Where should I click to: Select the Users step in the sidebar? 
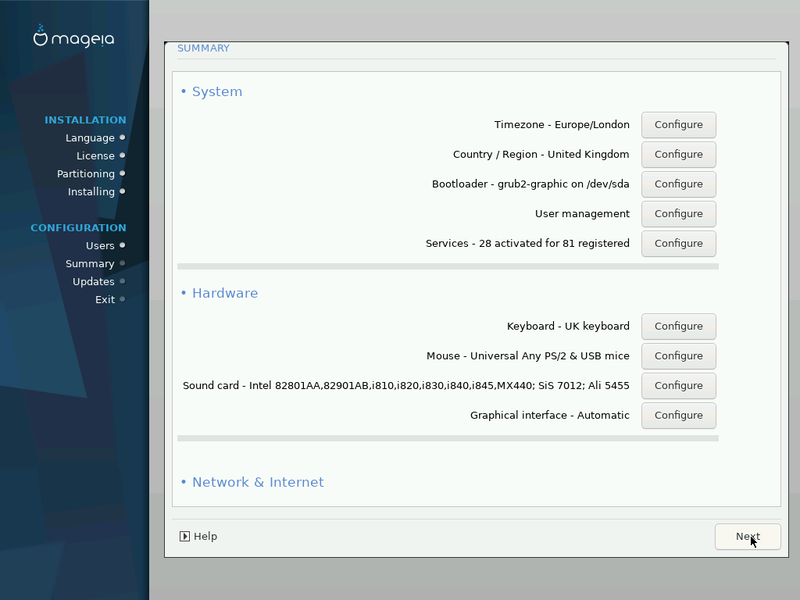pyautogui.click(x=100, y=246)
